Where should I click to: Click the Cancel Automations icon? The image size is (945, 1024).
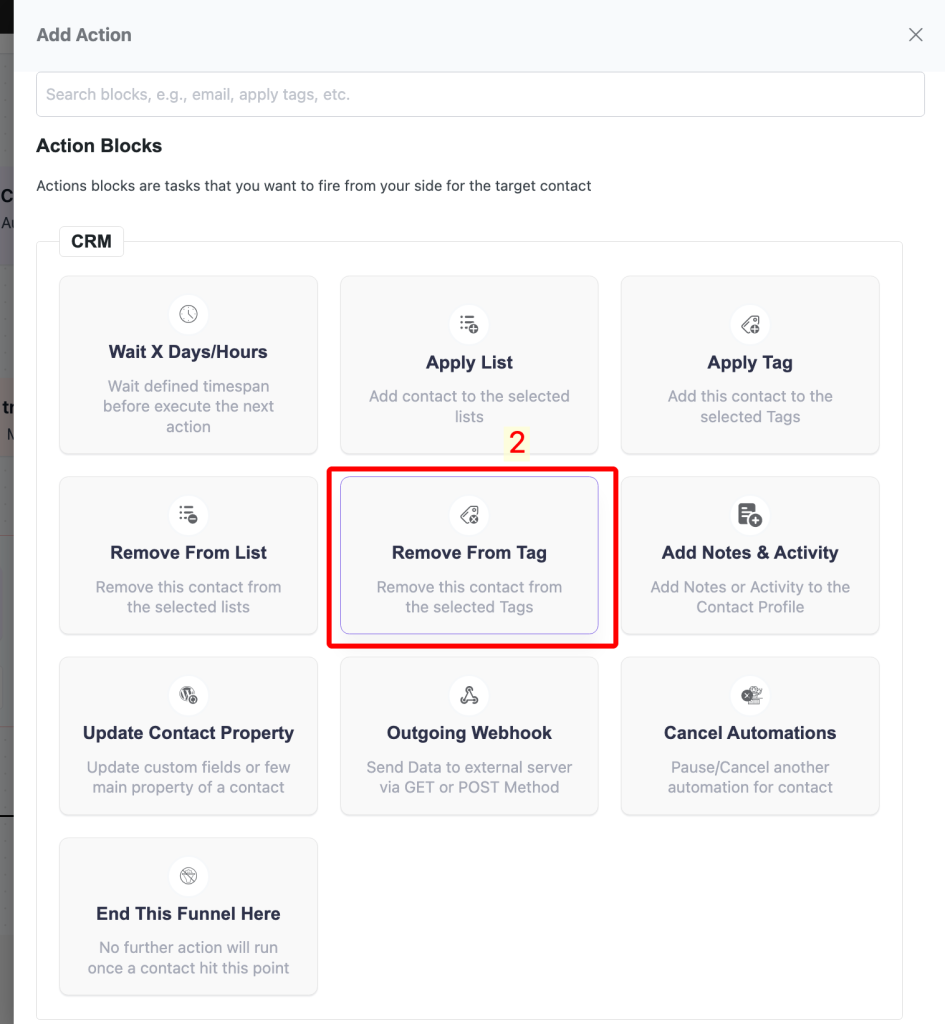click(750, 695)
